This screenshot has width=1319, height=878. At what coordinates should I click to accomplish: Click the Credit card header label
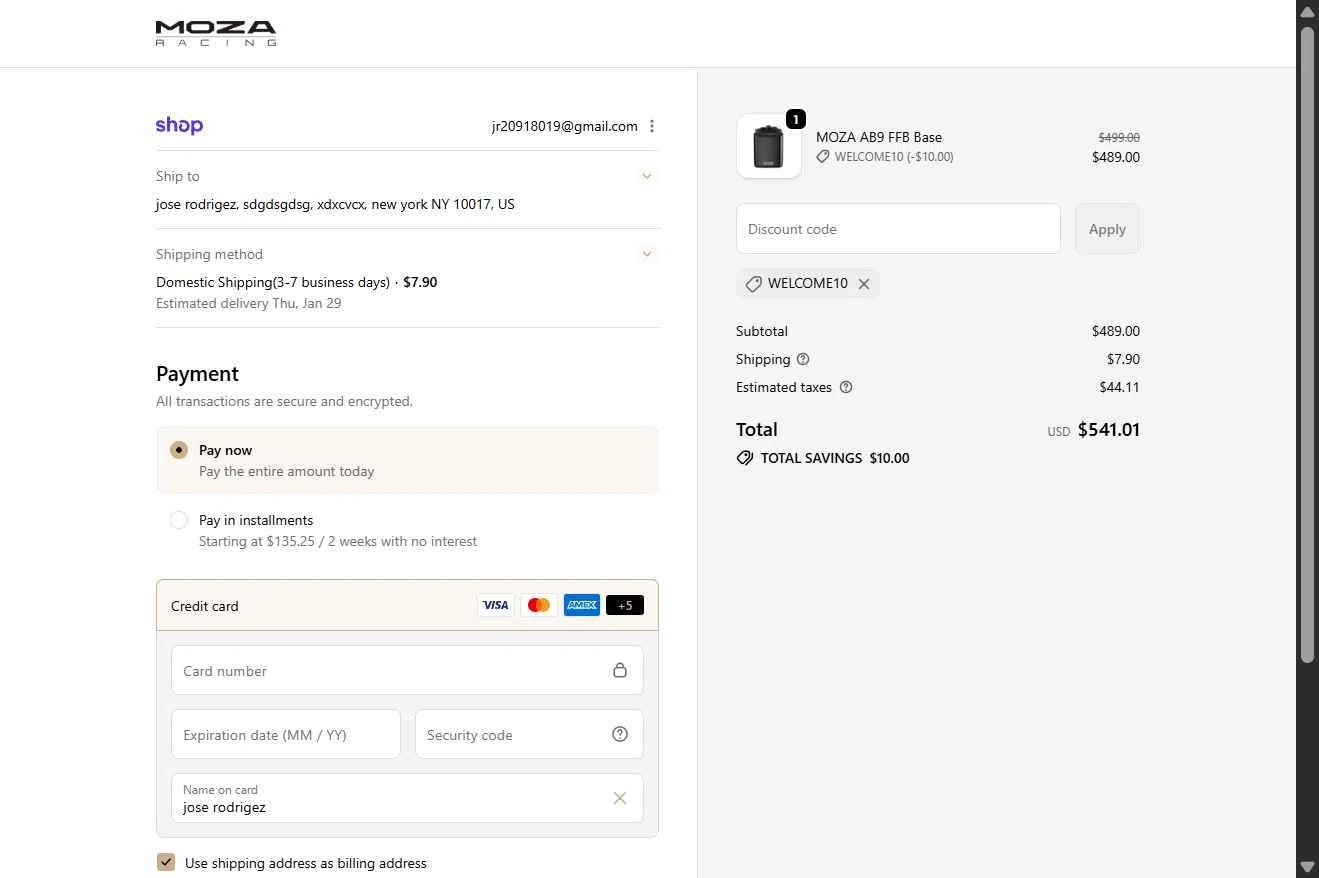205,606
